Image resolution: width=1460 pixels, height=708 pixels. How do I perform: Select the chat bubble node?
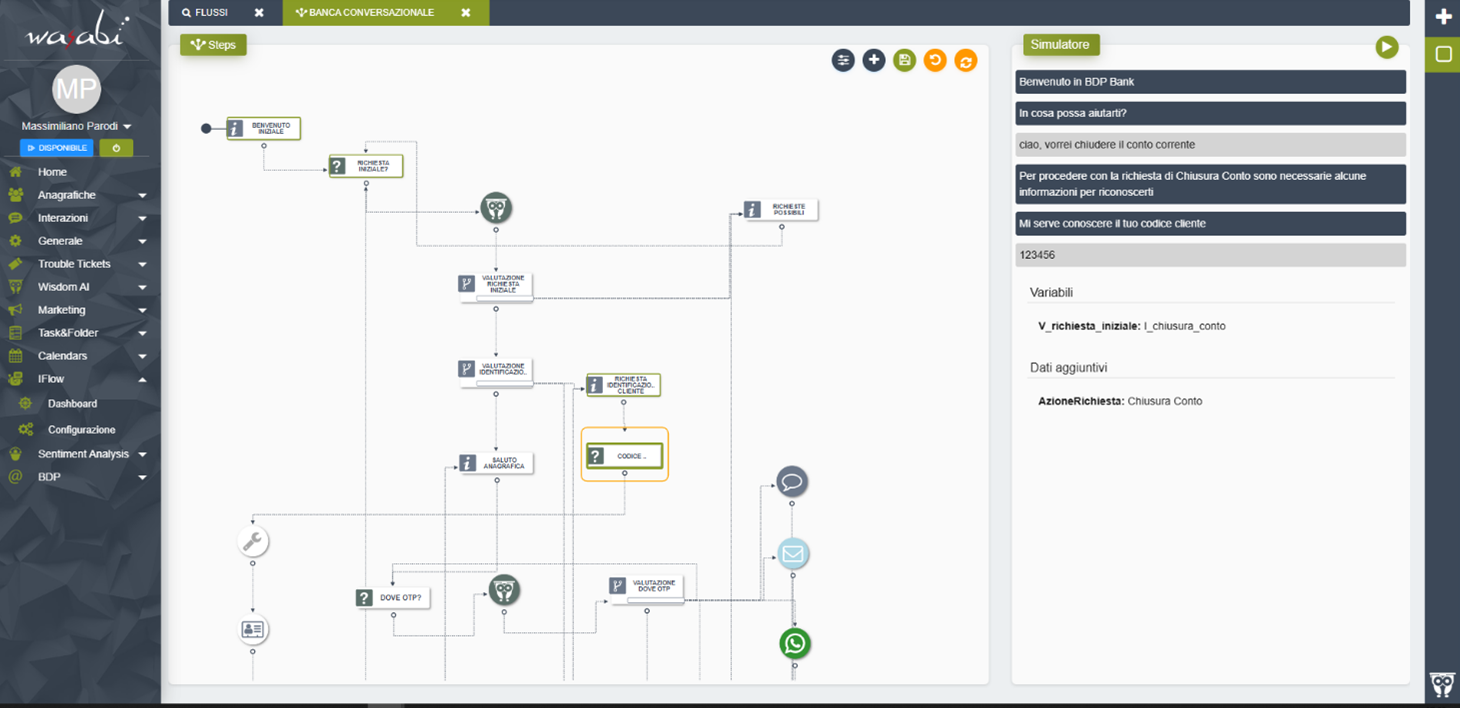(x=792, y=482)
